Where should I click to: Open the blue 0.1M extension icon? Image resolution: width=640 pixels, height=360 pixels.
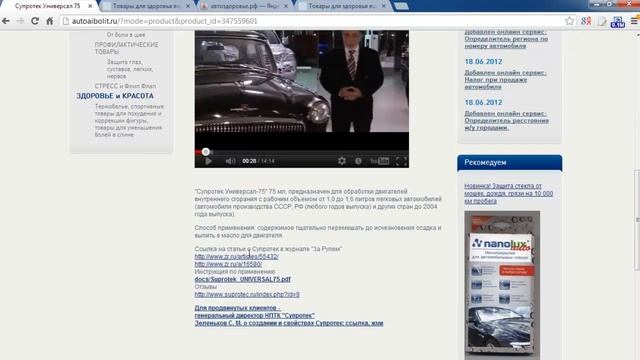pos(618,22)
